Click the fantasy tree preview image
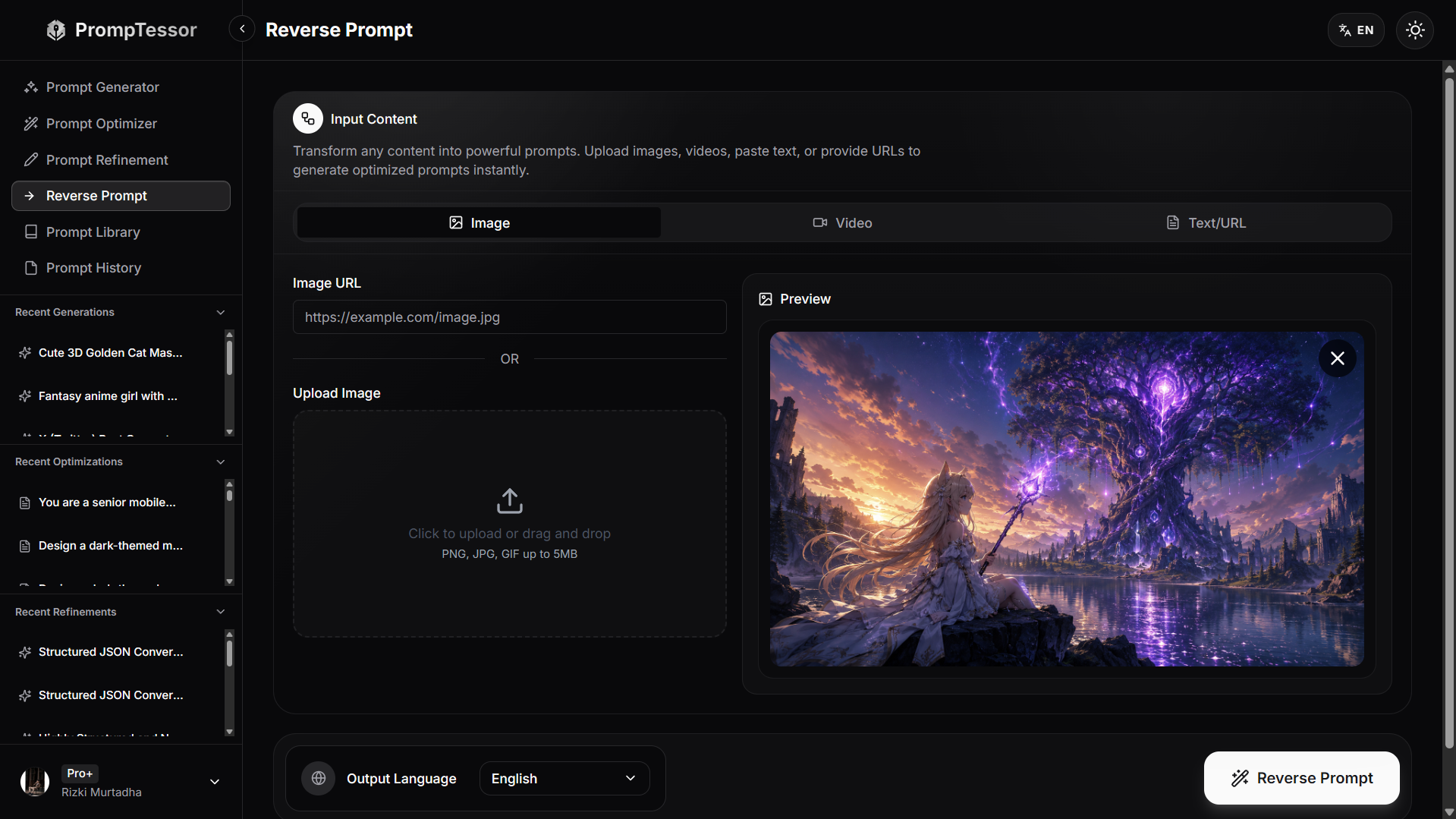 1067,499
